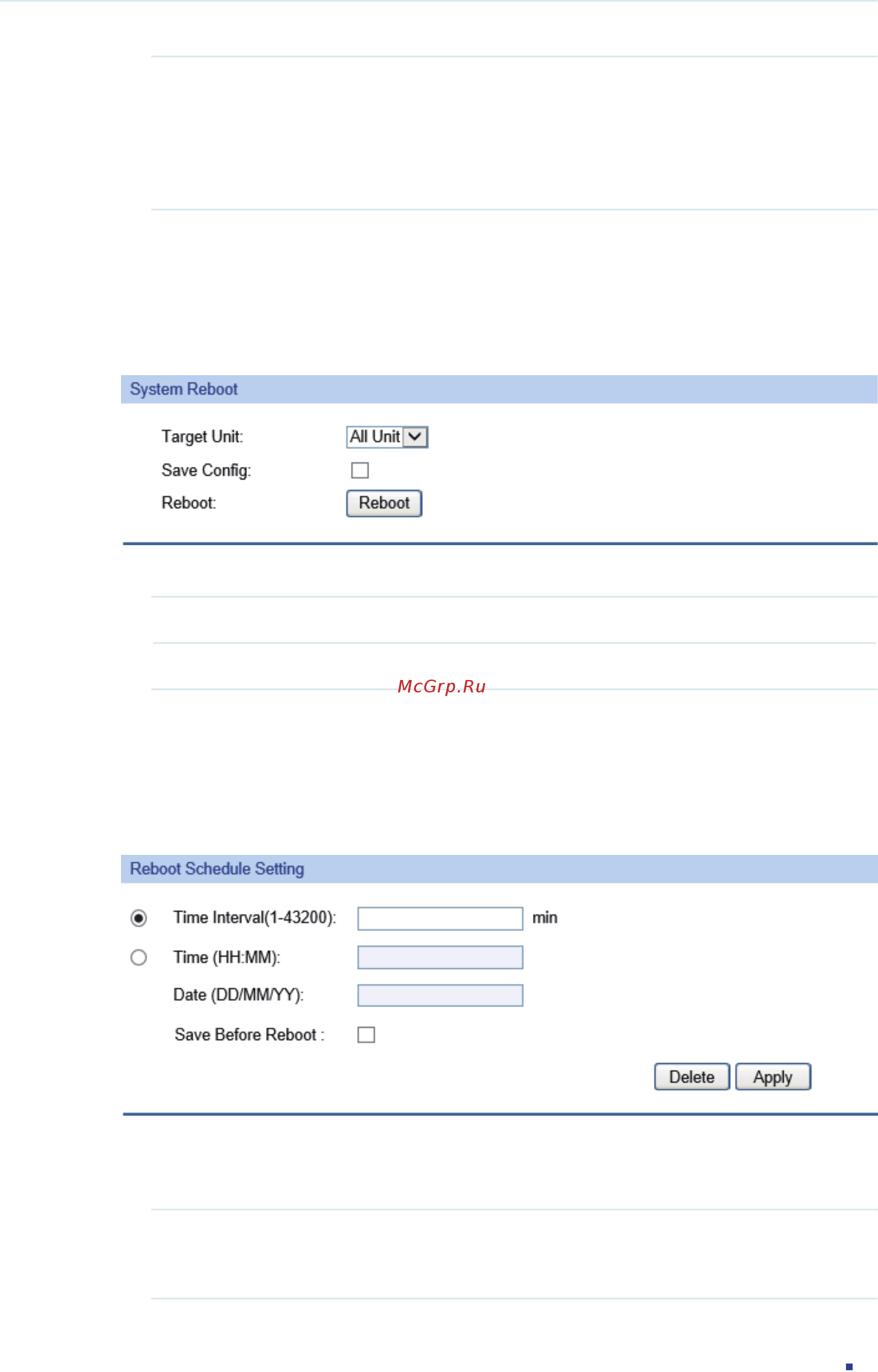Click the Reboot button

[x=384, y=503]
